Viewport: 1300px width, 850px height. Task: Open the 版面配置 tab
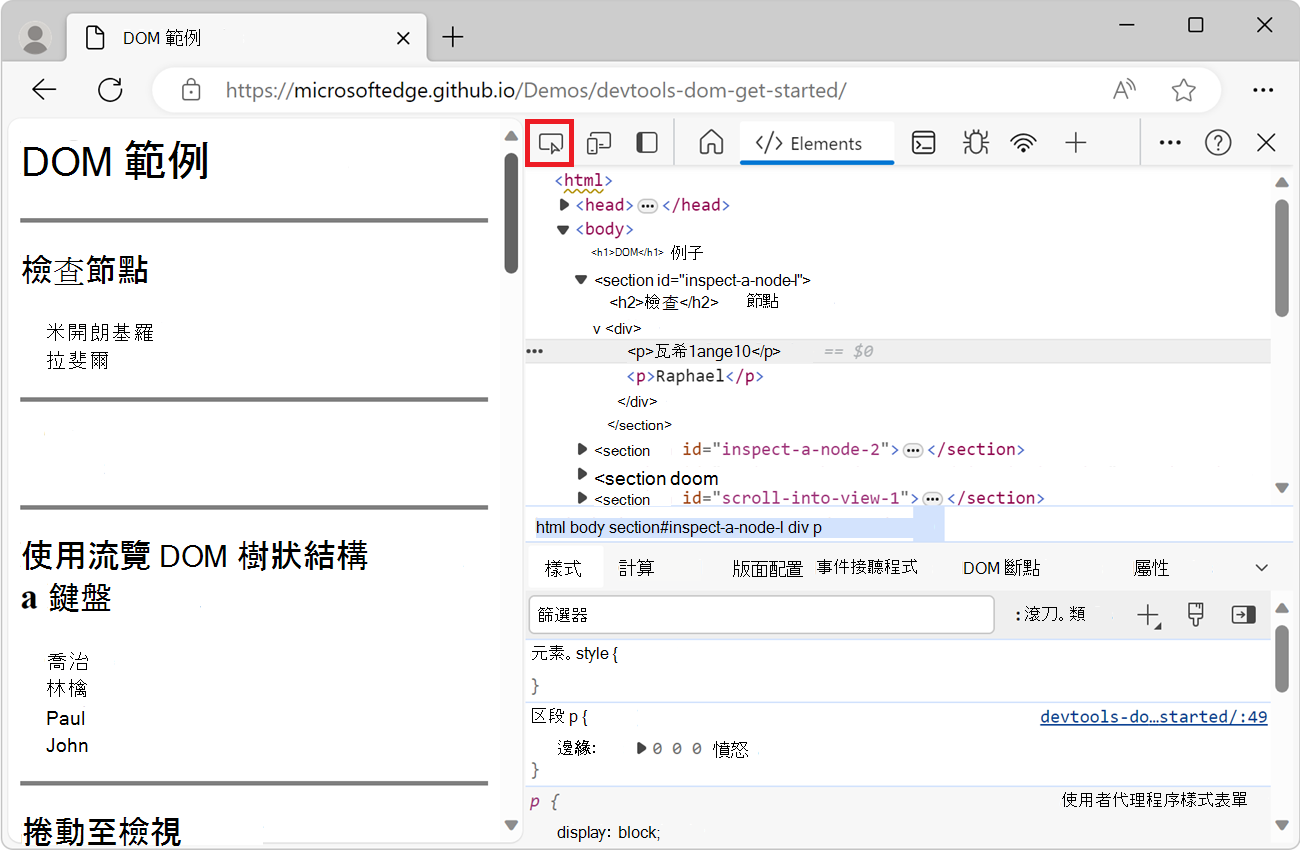[x=767, y=568]
